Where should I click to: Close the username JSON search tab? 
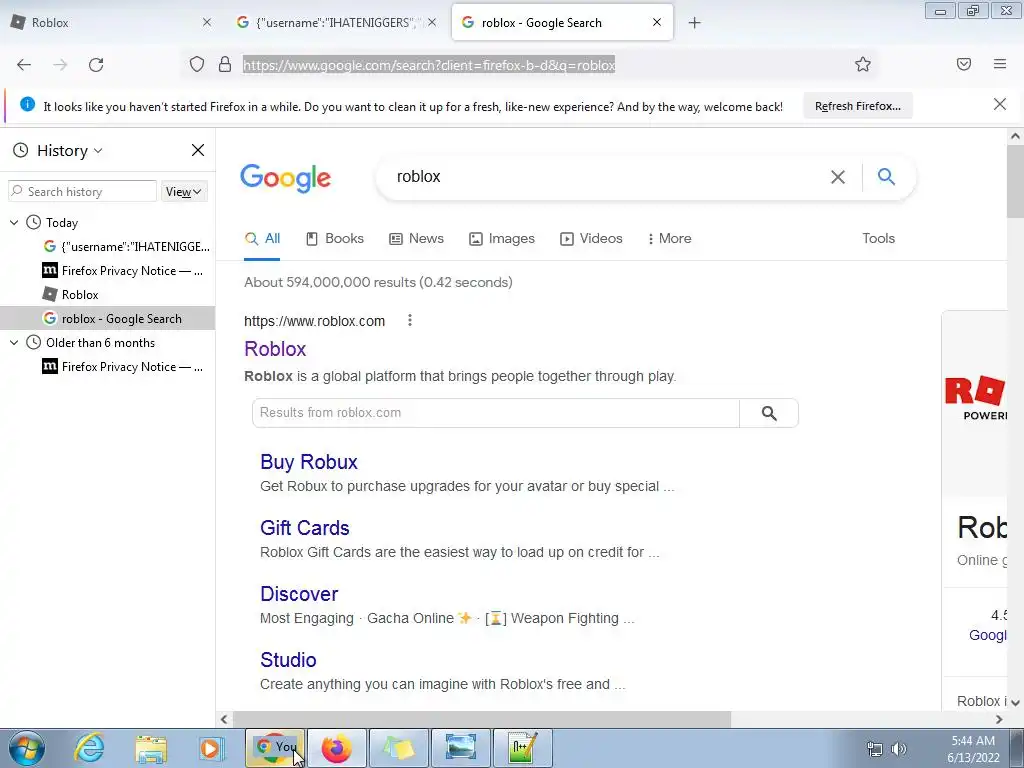tap(432, 22)
